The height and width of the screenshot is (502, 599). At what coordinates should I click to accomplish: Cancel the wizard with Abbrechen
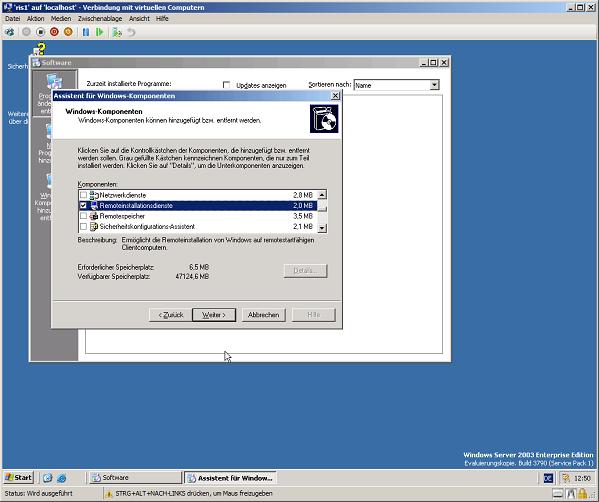(264, 315)
